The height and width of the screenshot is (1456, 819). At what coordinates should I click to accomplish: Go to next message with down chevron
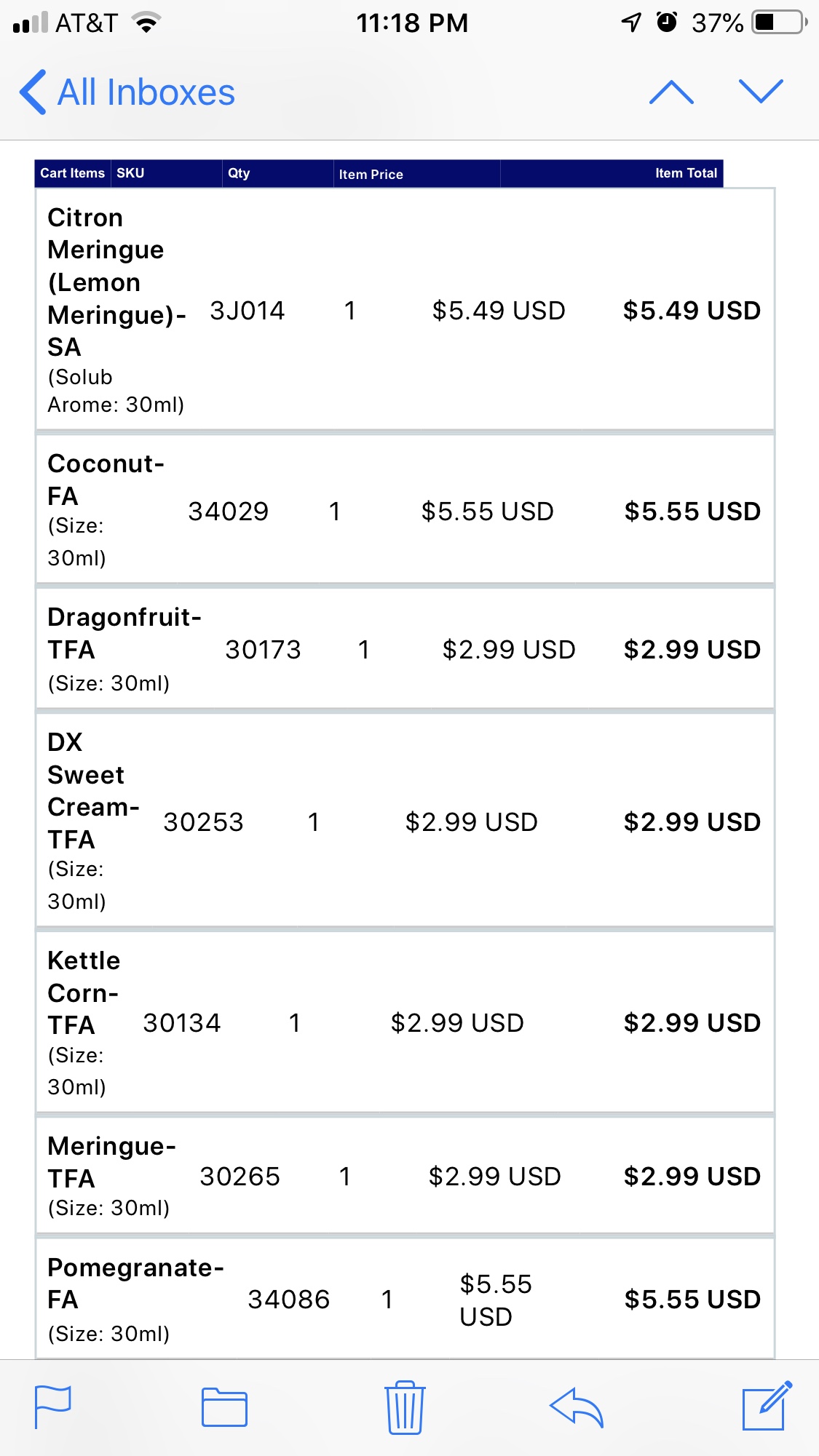point(761,92)
